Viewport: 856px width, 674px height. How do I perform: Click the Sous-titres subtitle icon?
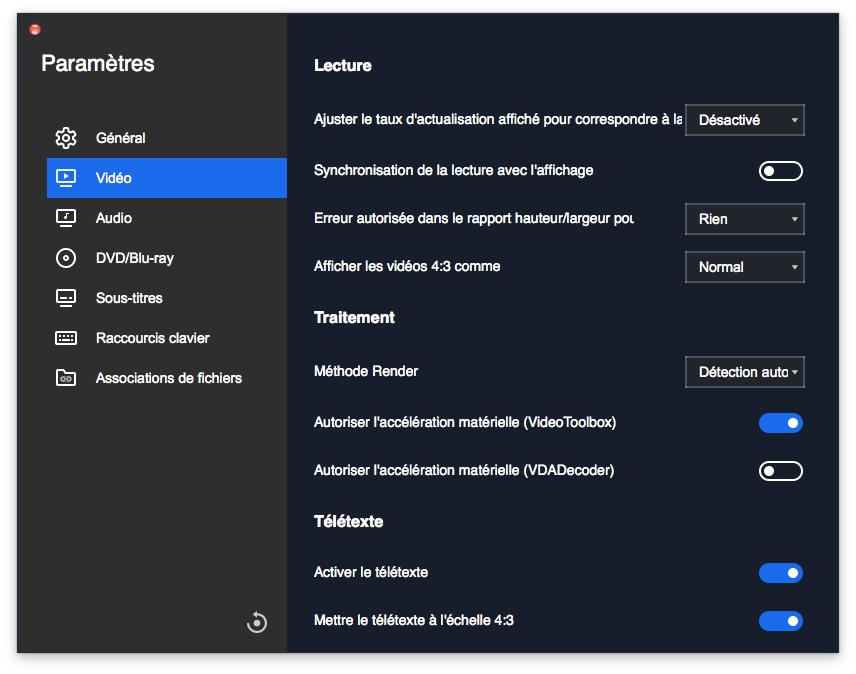[x=66, y=298]
